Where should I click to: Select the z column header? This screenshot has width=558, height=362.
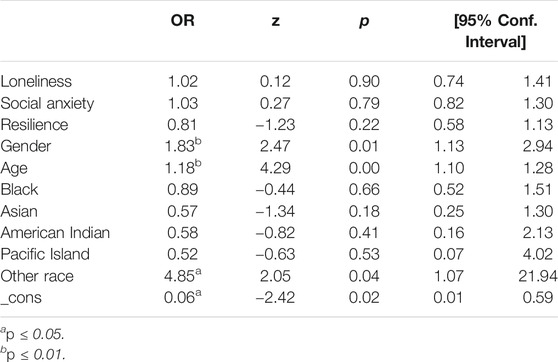tap(275, 21)
